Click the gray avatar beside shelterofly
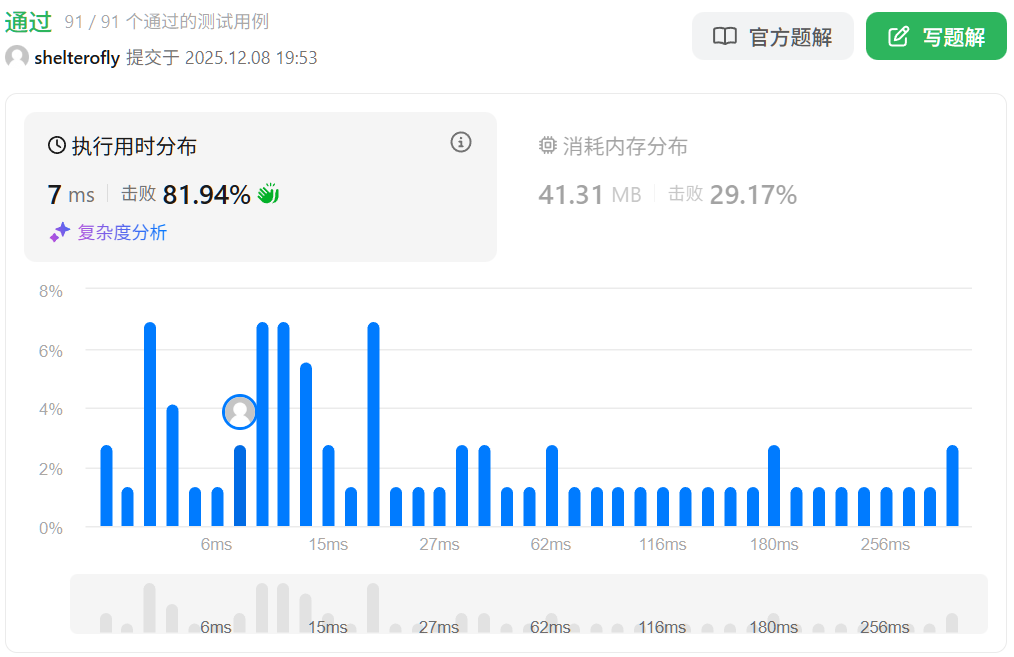 [17, 57]
